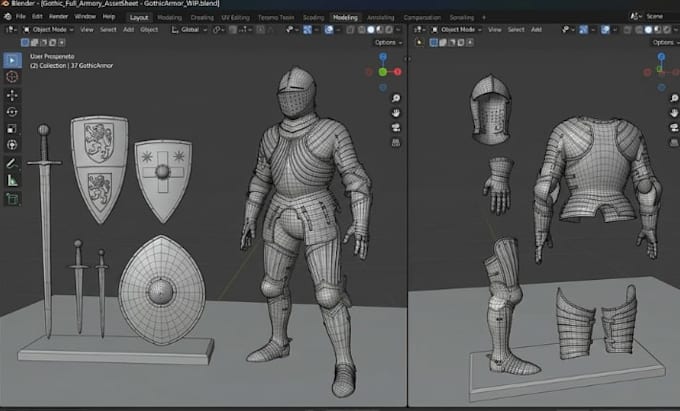Click the zoom magnifier in left viewport
680x411 pixels.
[x=396, y=98]
